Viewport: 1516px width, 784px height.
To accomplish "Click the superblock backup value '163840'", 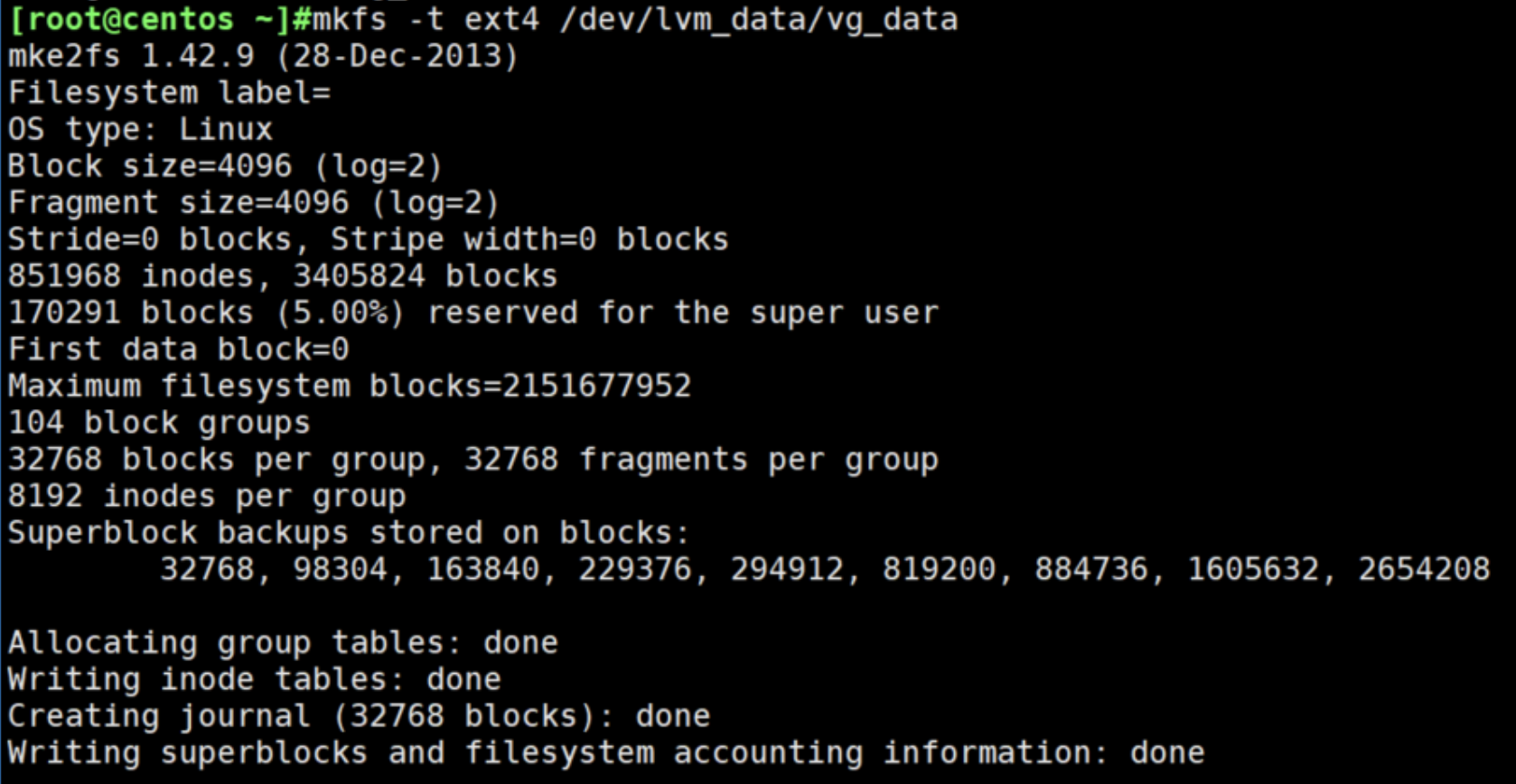I will pyautogui.click(x=483, y=569).
